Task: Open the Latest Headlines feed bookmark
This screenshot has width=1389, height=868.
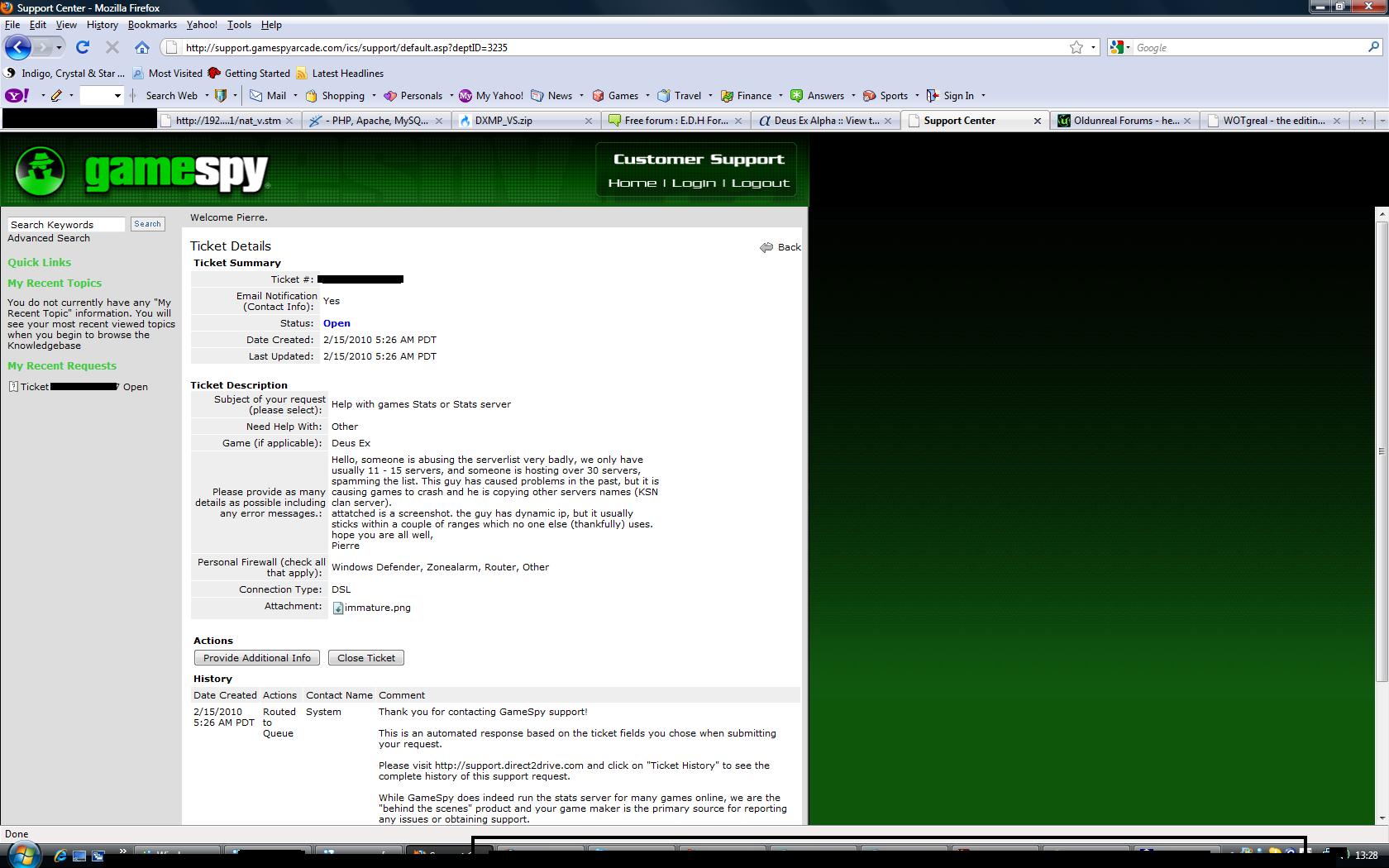Action: pyautogui.click(x=340, y=74)
